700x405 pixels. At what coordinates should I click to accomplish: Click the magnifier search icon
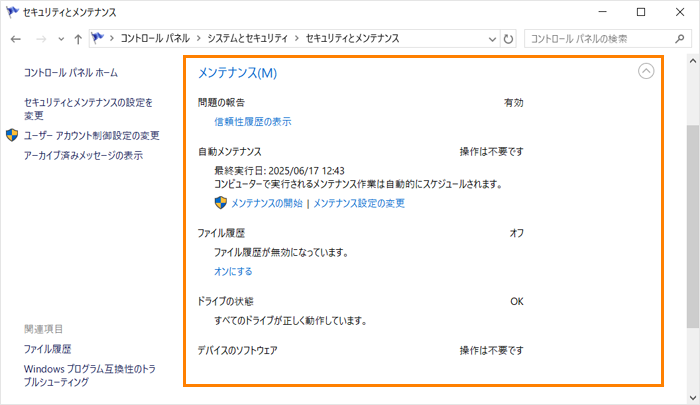coord(679,39)
